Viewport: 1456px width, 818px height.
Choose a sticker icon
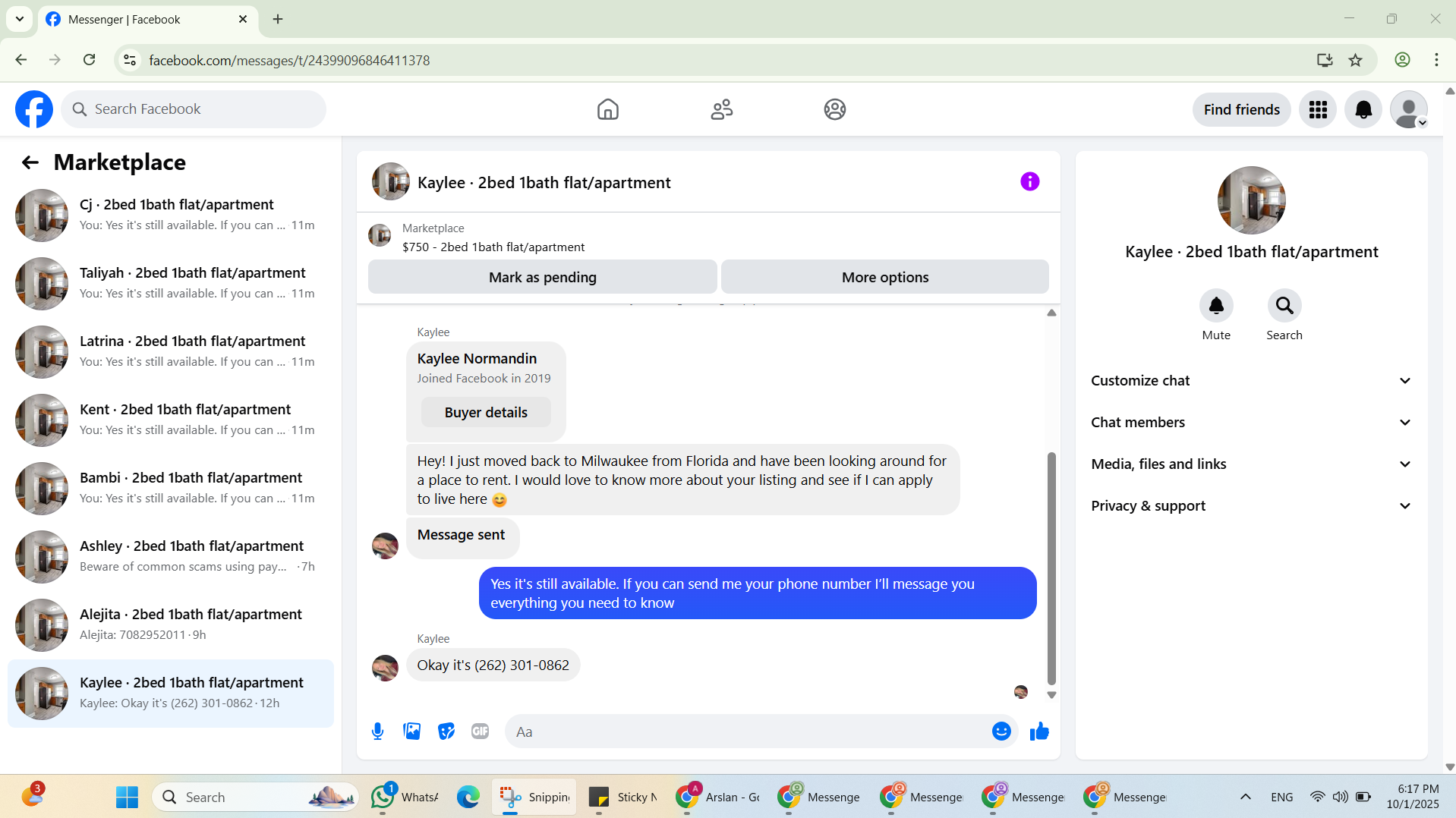tap(446, 731)
